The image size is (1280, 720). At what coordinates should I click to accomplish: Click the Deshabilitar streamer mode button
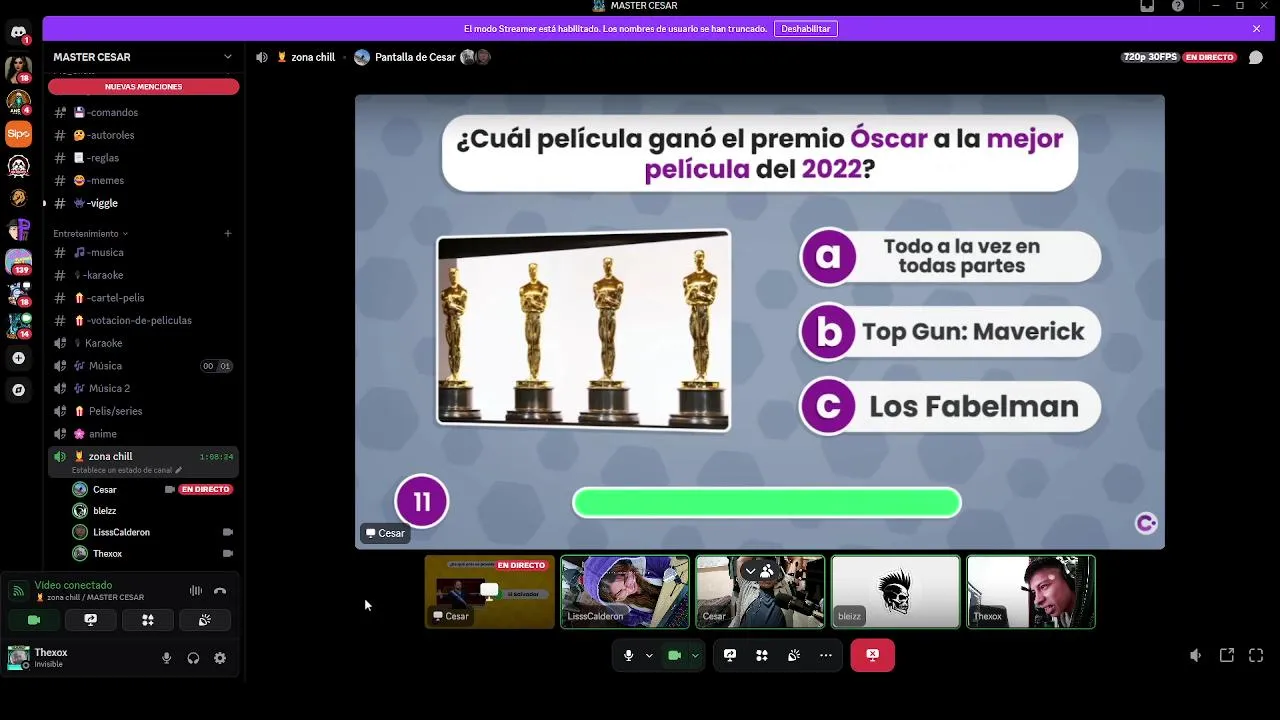(805, 29)
